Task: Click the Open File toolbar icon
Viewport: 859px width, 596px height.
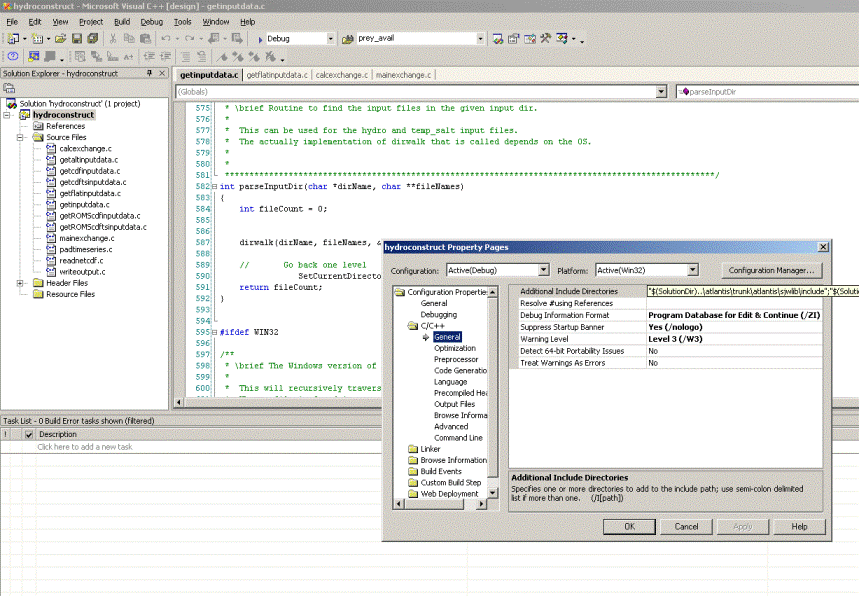Action: coord(60,38)
